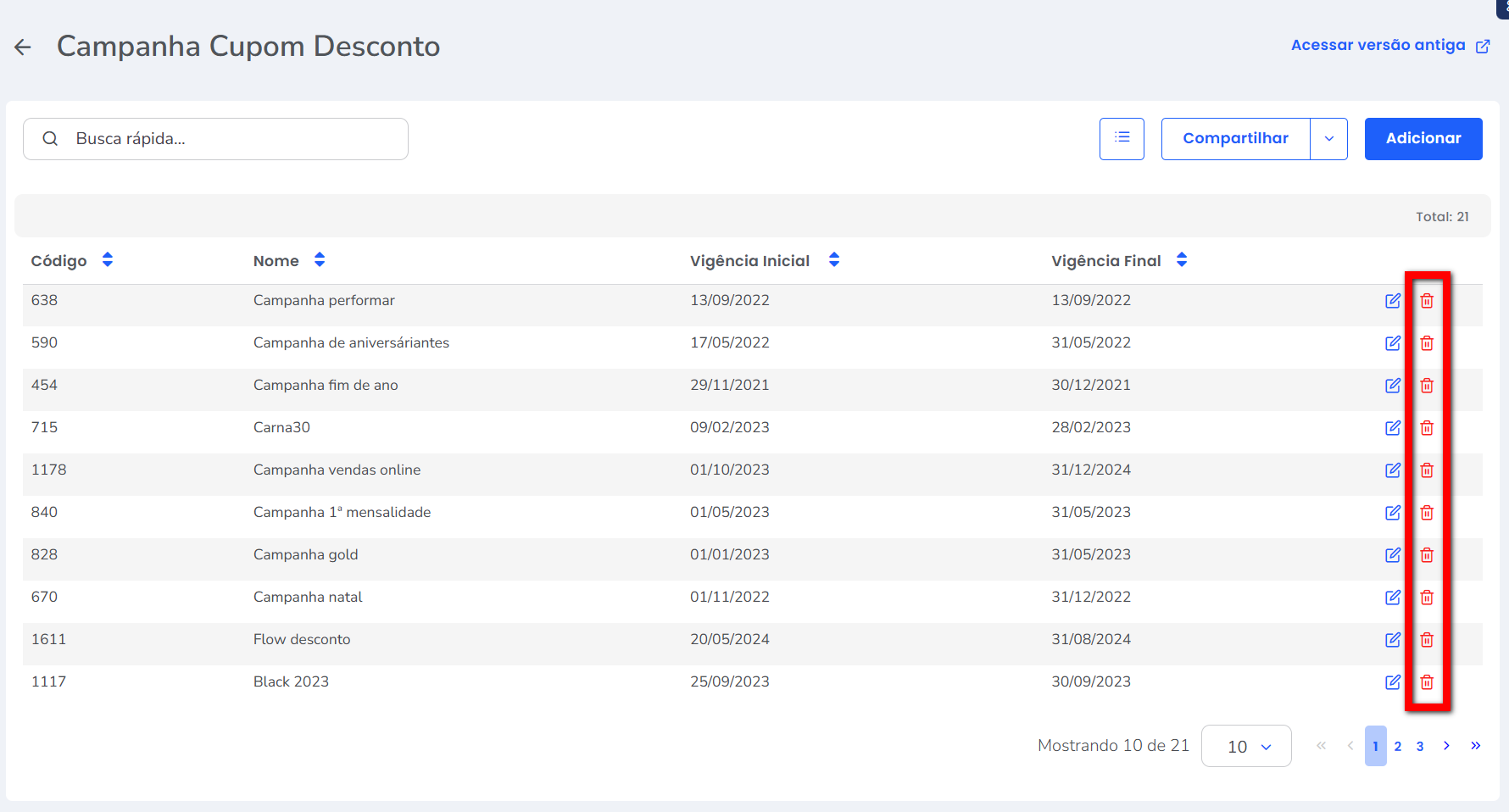1509x812 pixels.
Task: Sort table by Nome column
Action: pyautogui.click(x=320, y=260)
